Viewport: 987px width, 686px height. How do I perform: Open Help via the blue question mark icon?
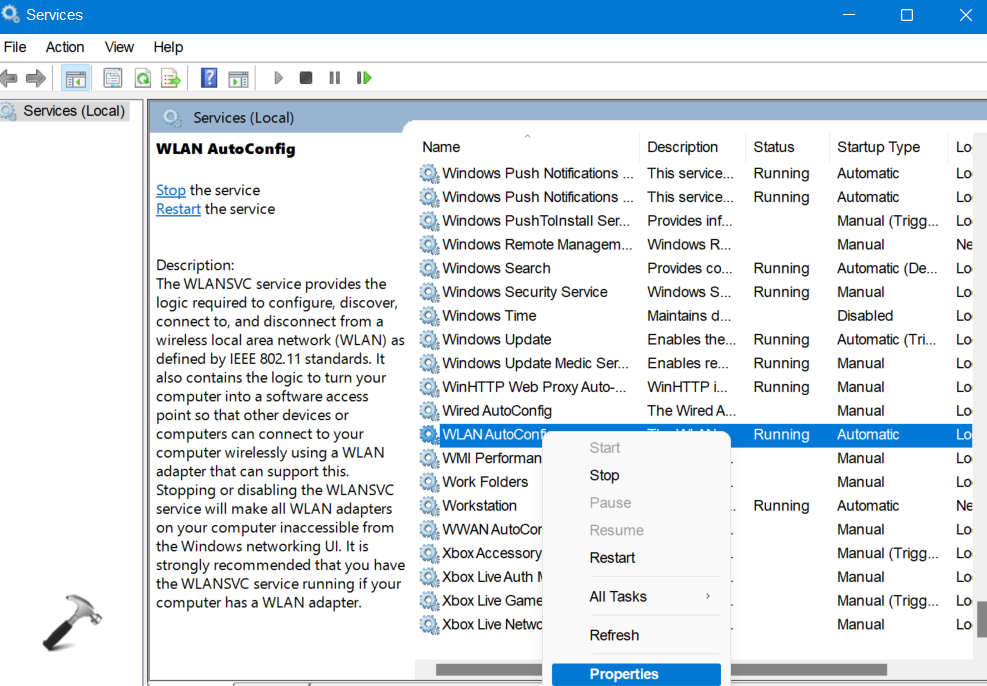209,78
